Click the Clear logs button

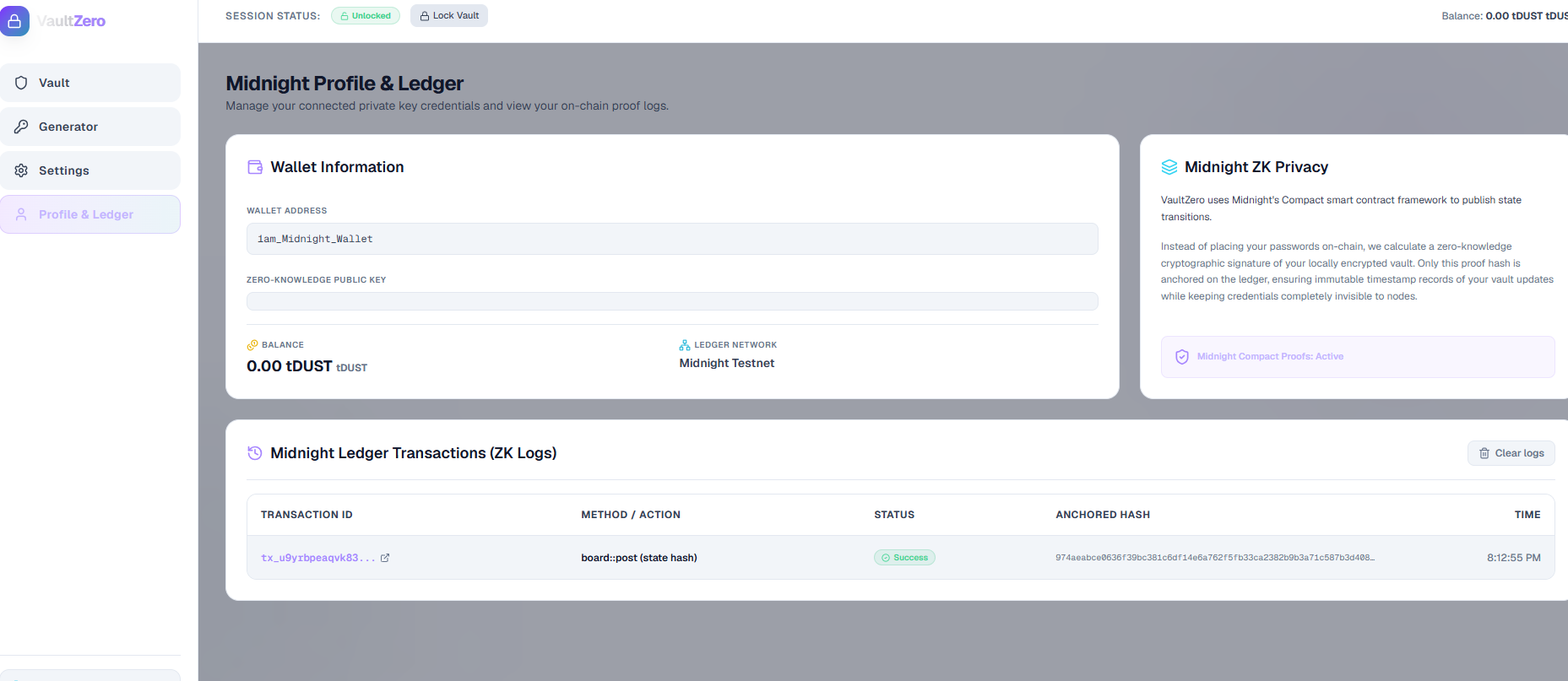point(1511,453)
